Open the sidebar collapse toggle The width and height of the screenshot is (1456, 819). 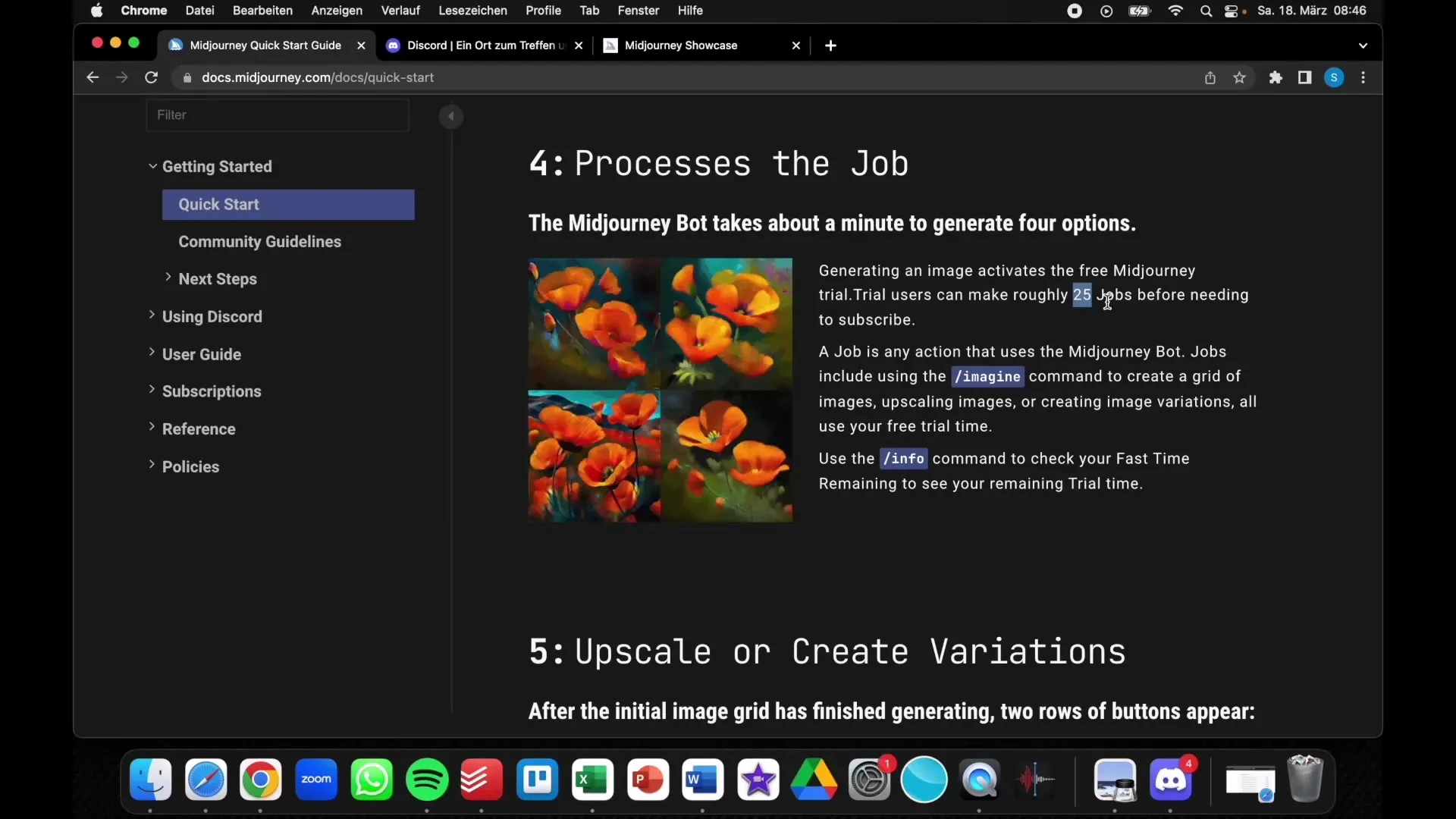(x=450, y=116)
